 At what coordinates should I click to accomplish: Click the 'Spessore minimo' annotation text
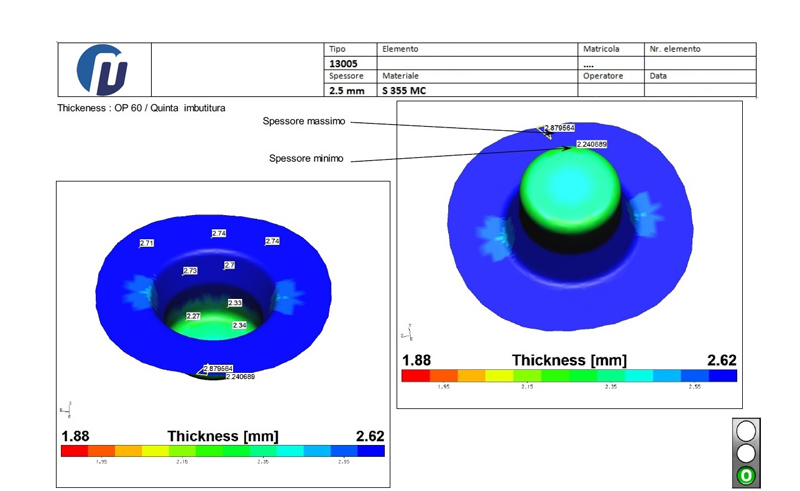point(307,158)
